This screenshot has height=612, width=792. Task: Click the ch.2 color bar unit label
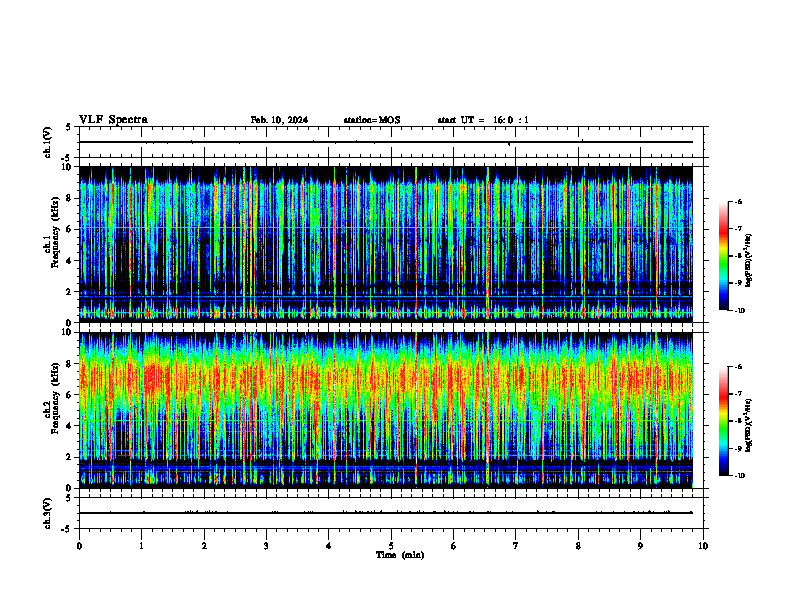pos(749,426)
